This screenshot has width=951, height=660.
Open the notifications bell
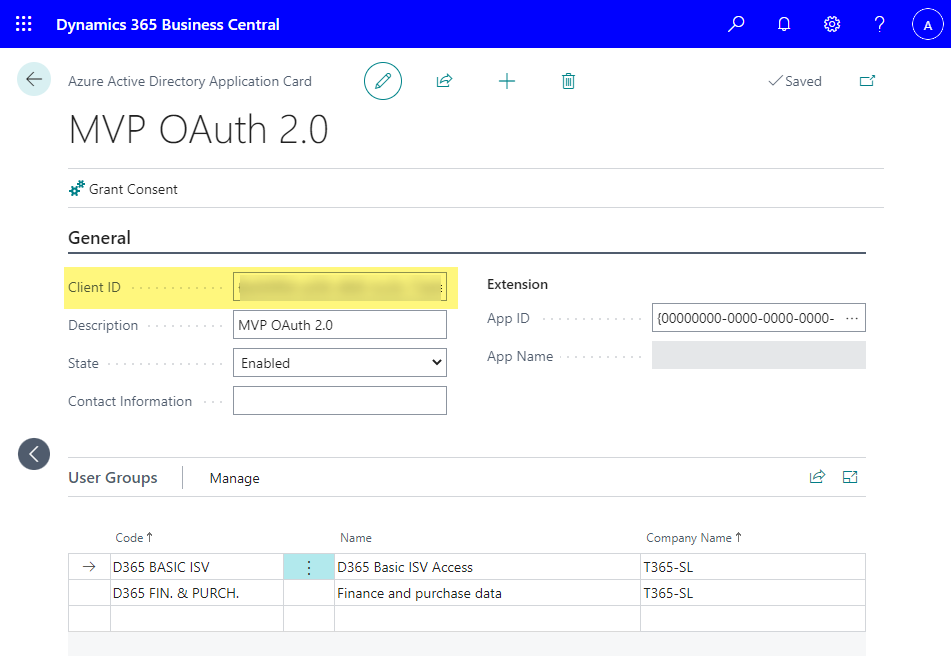click(784, 24)
